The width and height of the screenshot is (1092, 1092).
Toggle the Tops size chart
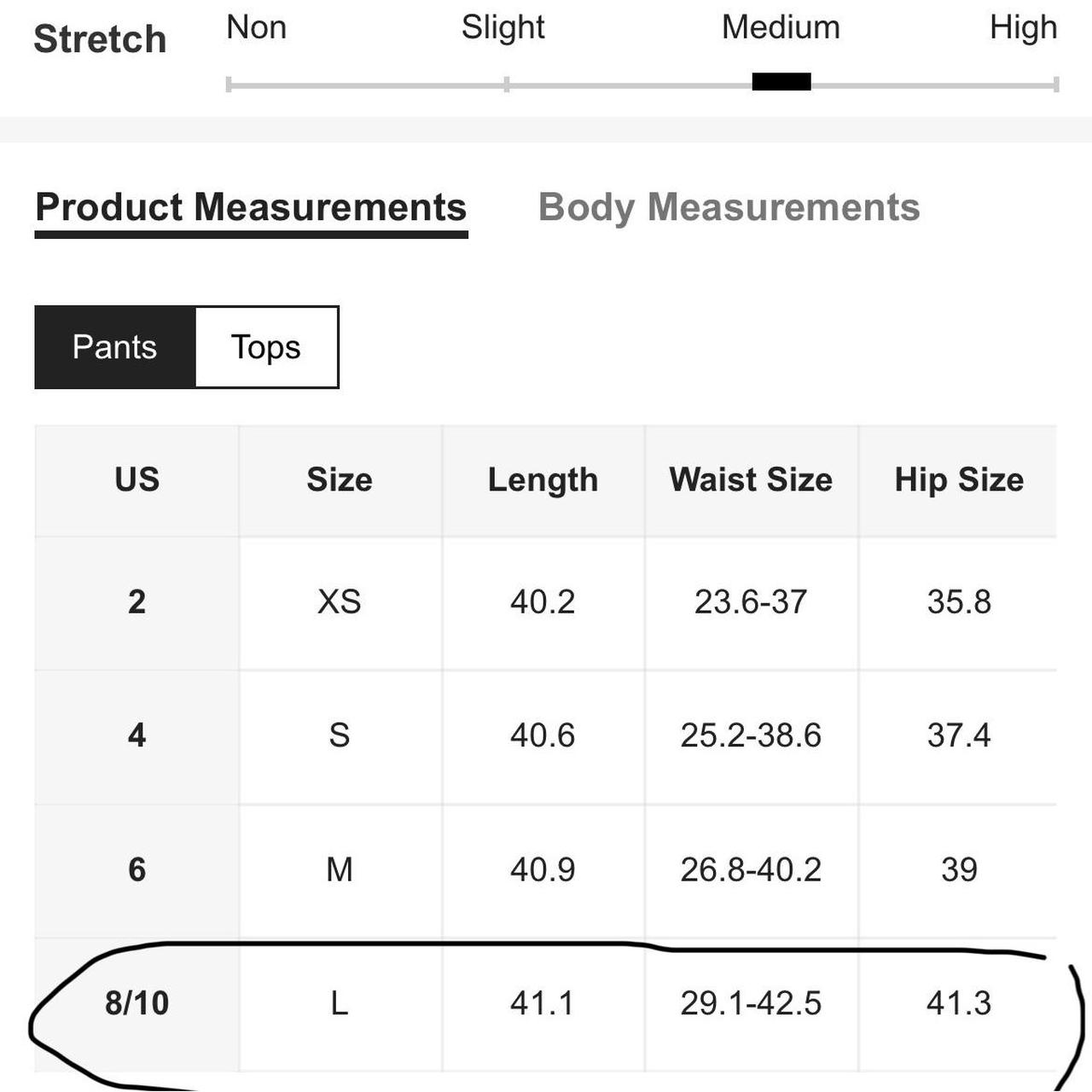point(266,347)
